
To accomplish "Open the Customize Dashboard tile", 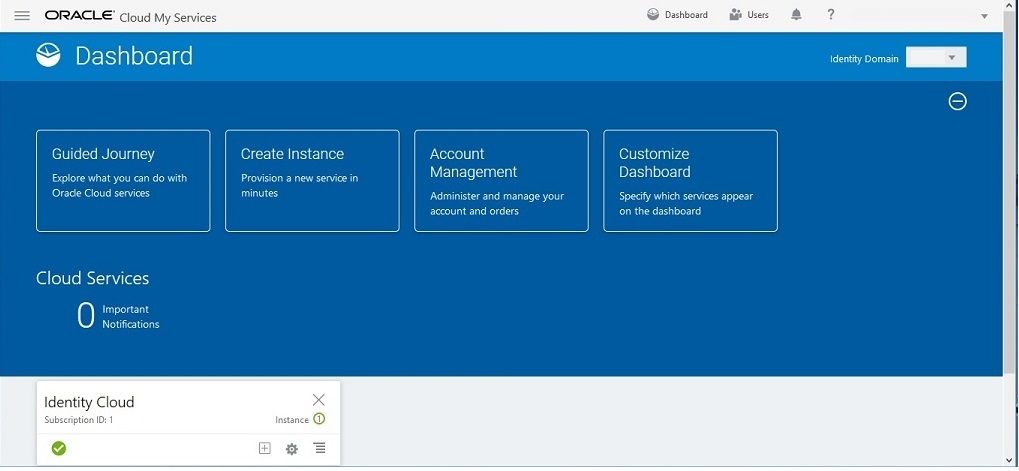I will point(690,181).
